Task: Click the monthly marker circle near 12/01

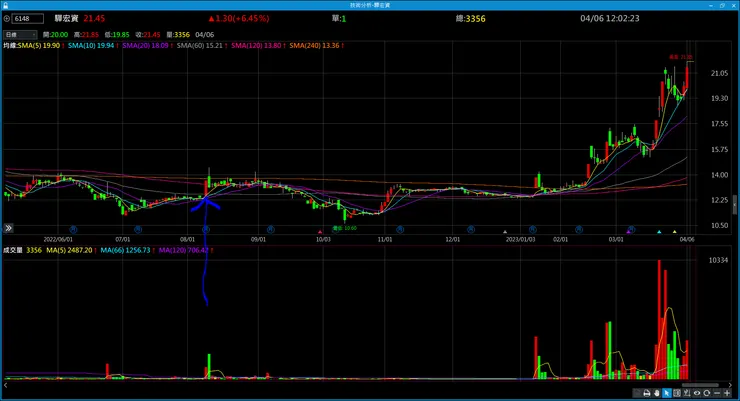Action: pyautogui.click(x=471, y=229)
